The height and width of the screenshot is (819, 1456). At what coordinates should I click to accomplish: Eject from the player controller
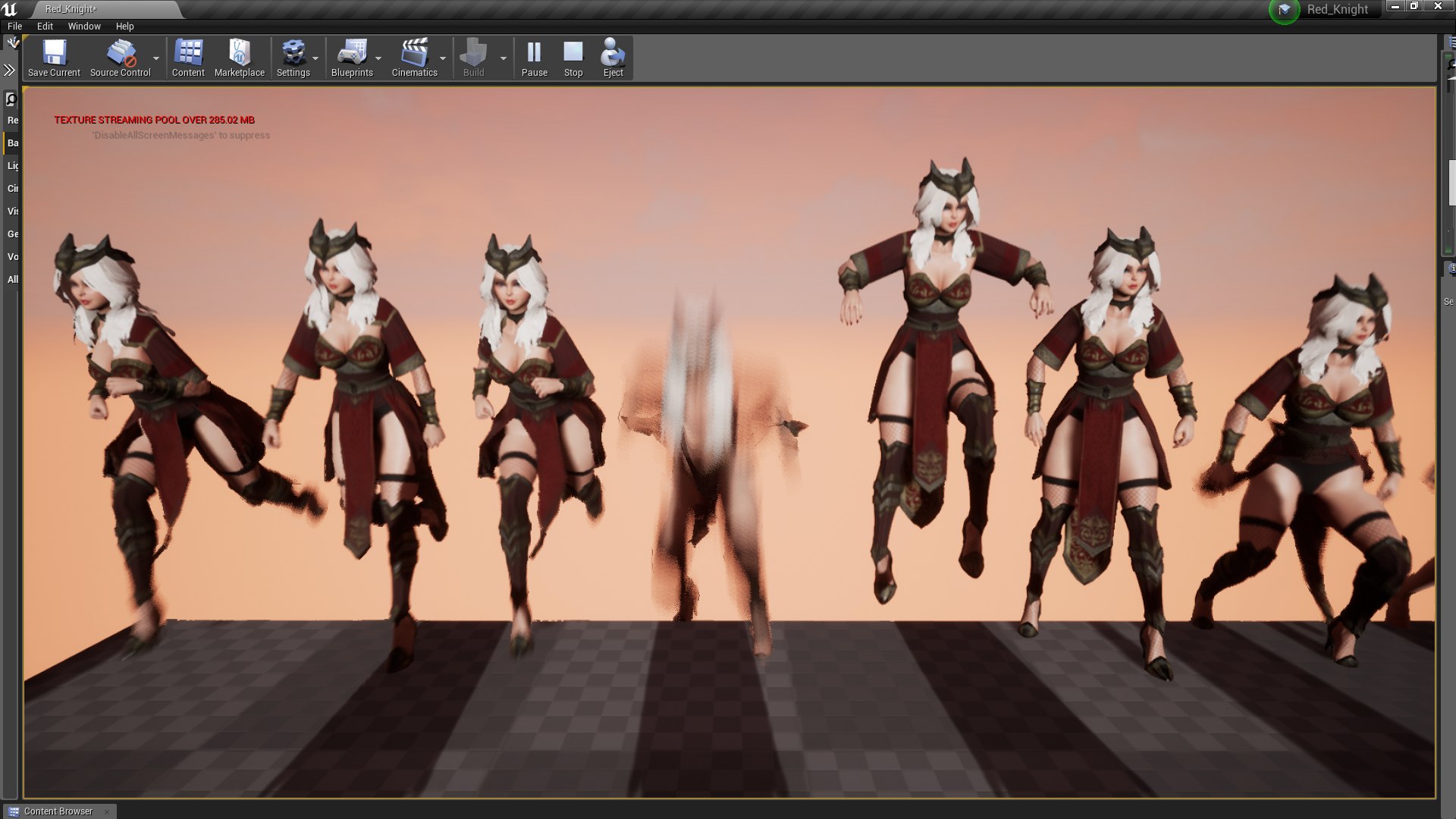pos(613,58)
